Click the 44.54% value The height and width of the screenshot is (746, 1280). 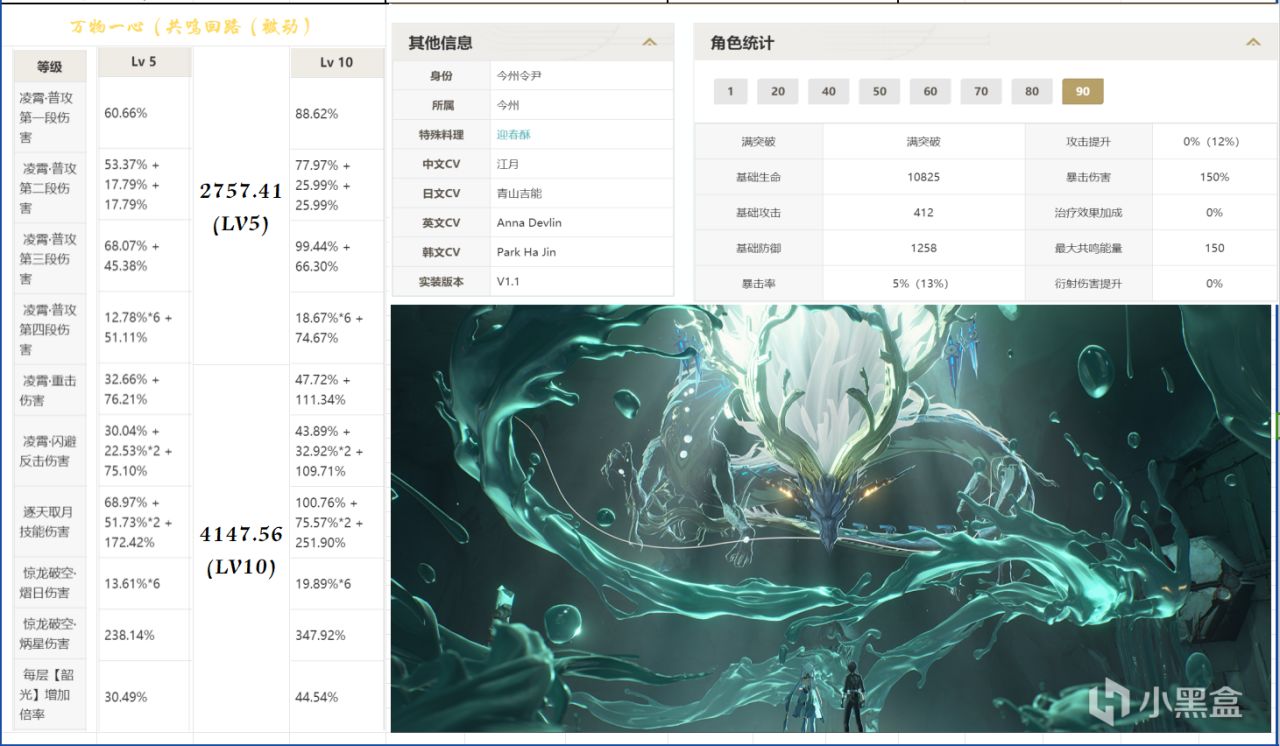(x=317, y=697)
